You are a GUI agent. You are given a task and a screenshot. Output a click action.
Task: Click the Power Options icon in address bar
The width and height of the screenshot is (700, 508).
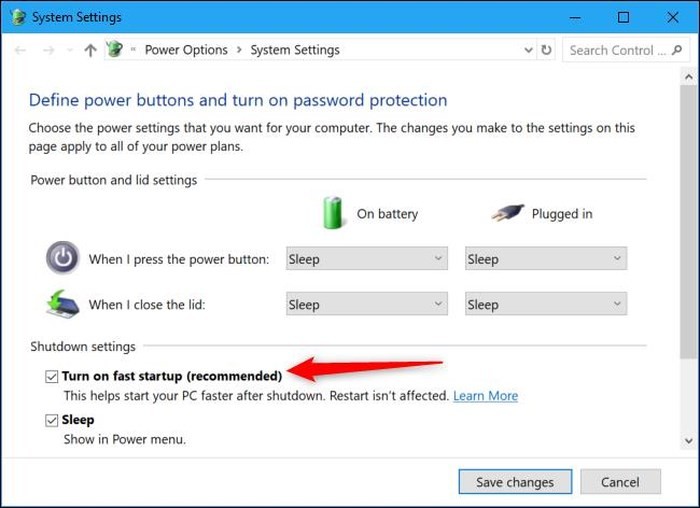pos(114,50)
